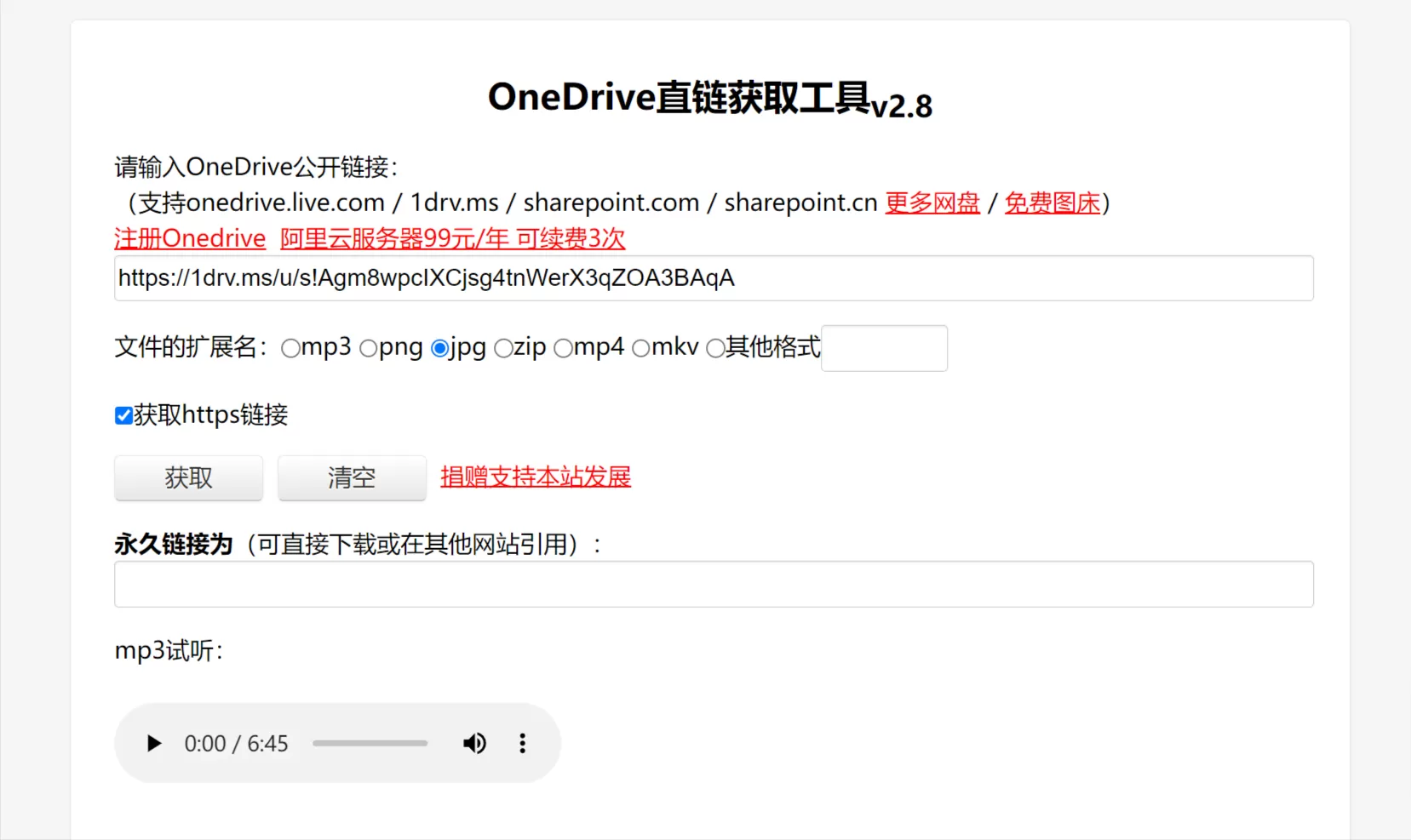
Task: Select the mp3 file extension
Action: (x=290, y=348)
